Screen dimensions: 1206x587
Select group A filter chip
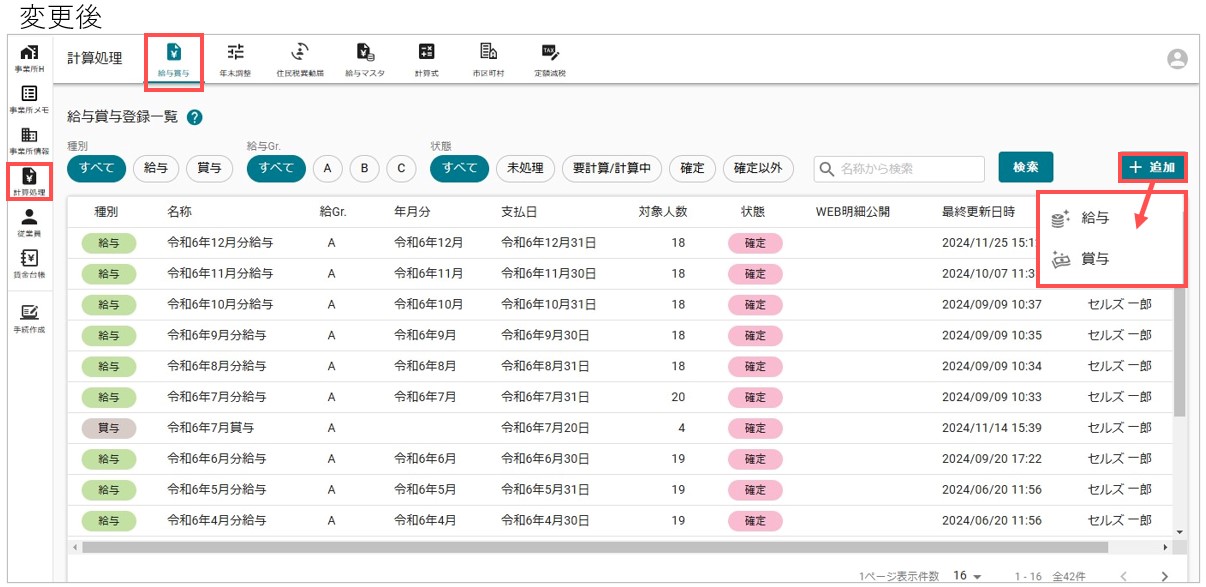tap(326, 168)
